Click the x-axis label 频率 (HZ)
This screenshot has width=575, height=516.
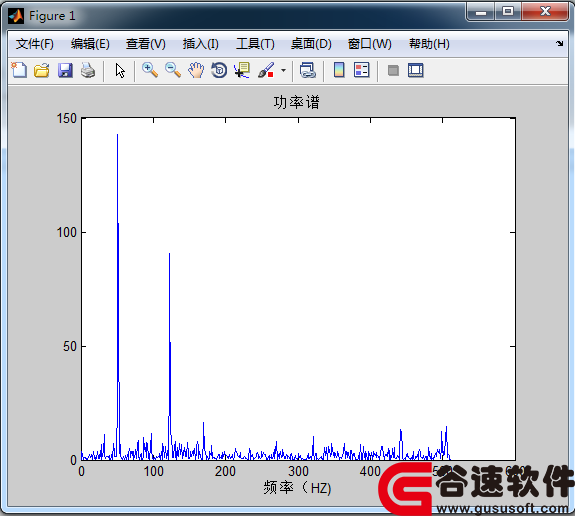tap(297, 488)
